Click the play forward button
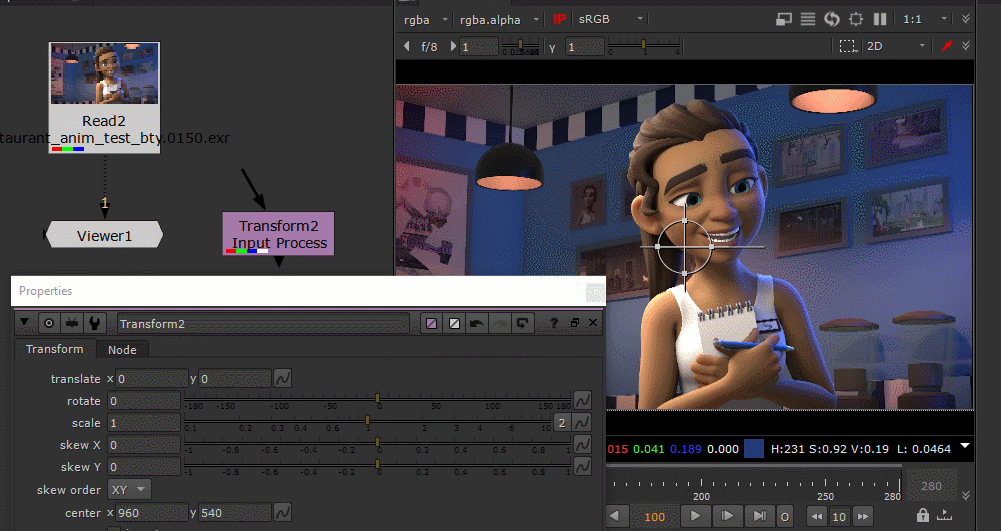This screenshot has width=1001, height=531. (x=695, y=516)
